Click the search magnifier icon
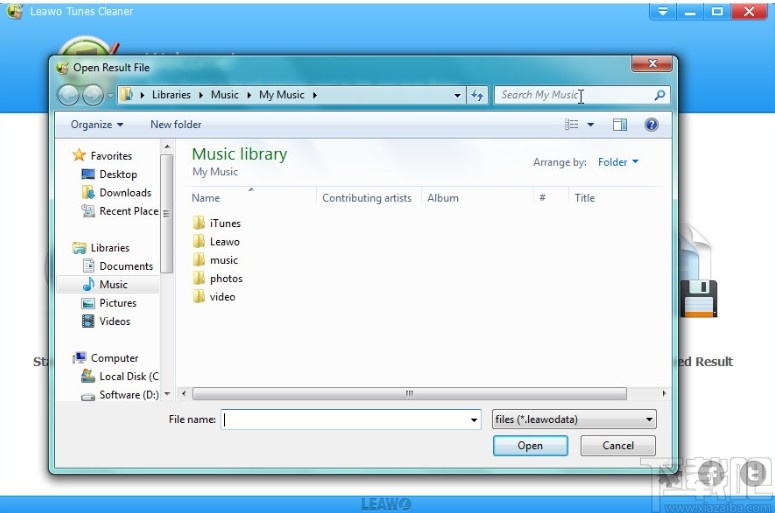This screenshot has height=513, width=775. [659, 95]
